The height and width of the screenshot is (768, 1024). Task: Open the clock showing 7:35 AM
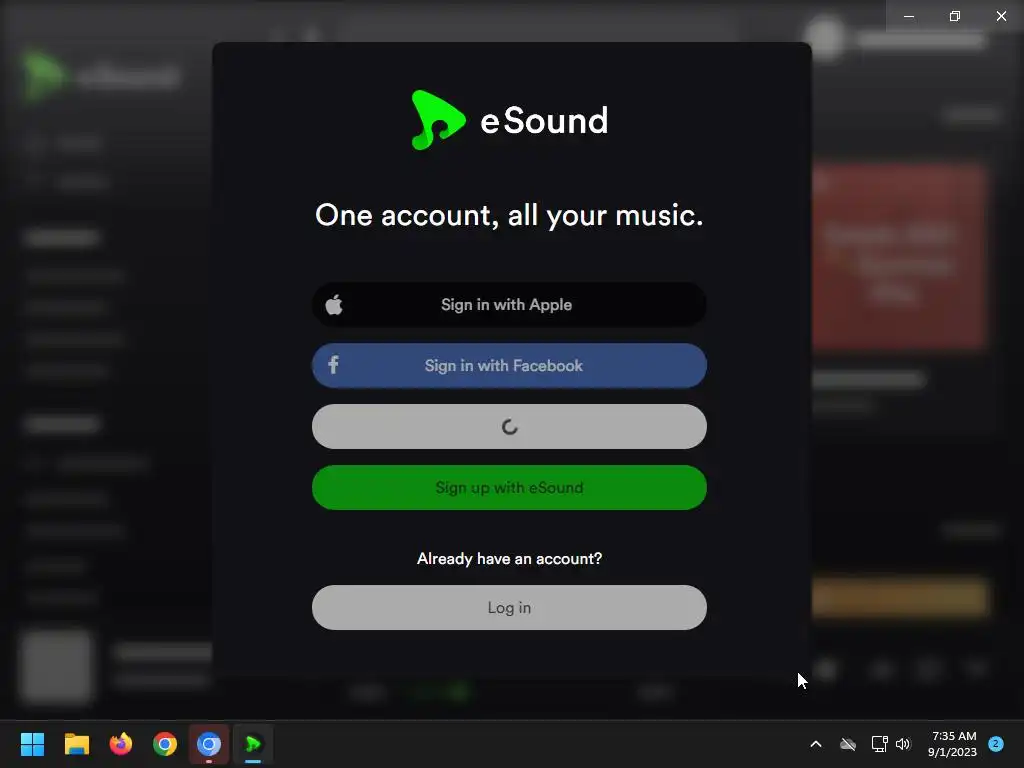click(953, 744)
